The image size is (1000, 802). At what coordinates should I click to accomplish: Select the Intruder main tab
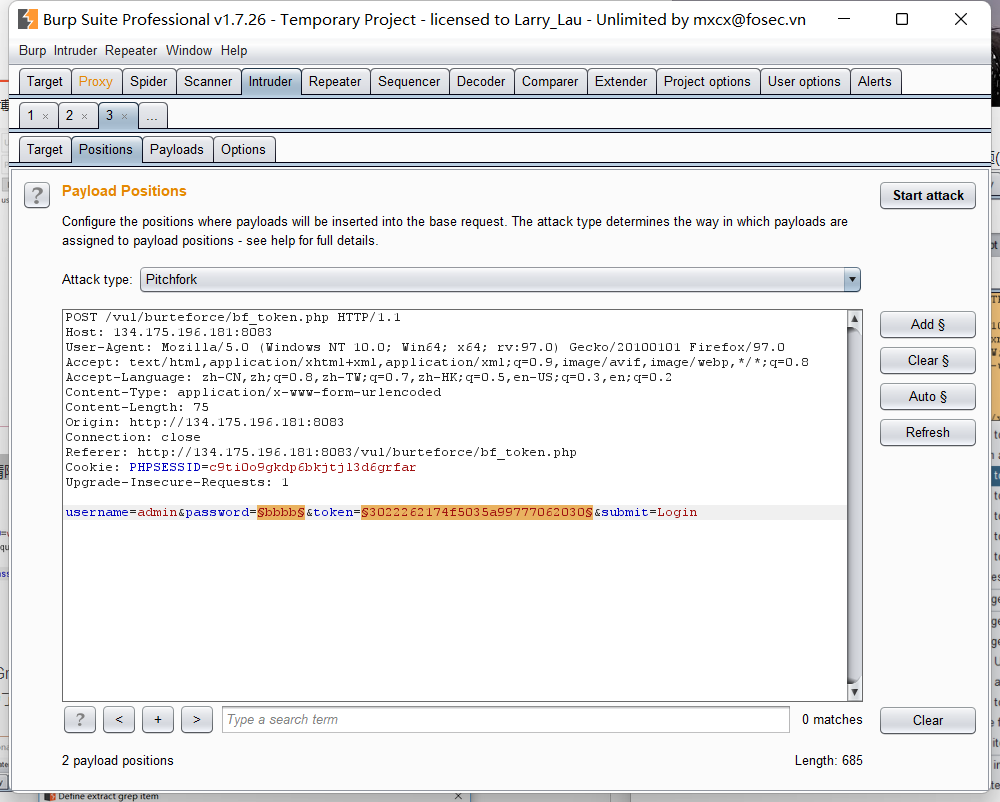click(x=270, y=82)
